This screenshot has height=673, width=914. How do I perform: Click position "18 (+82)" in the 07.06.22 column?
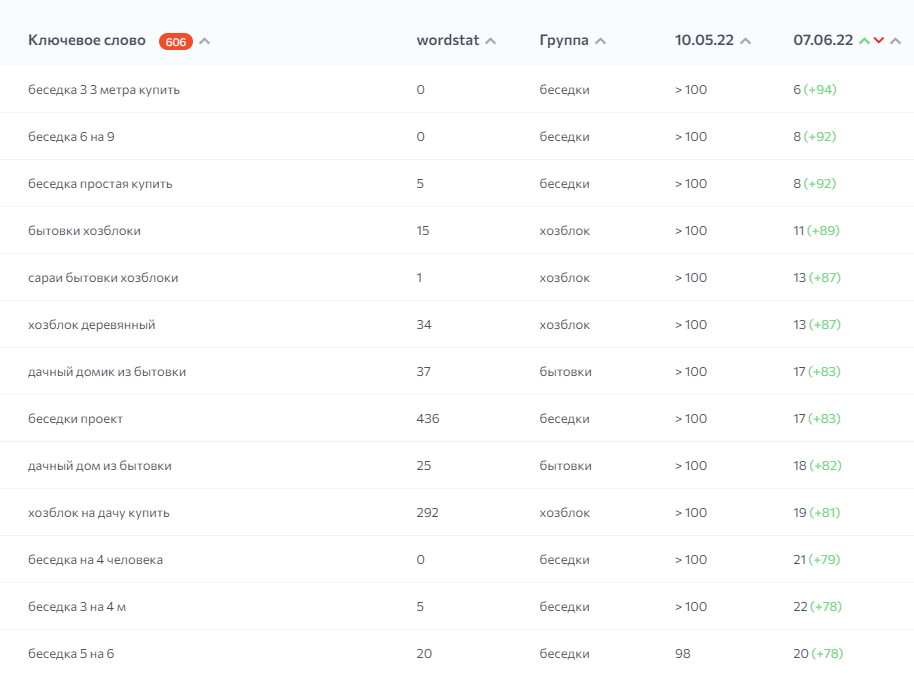pyautogui.click(x=817, y=466)
